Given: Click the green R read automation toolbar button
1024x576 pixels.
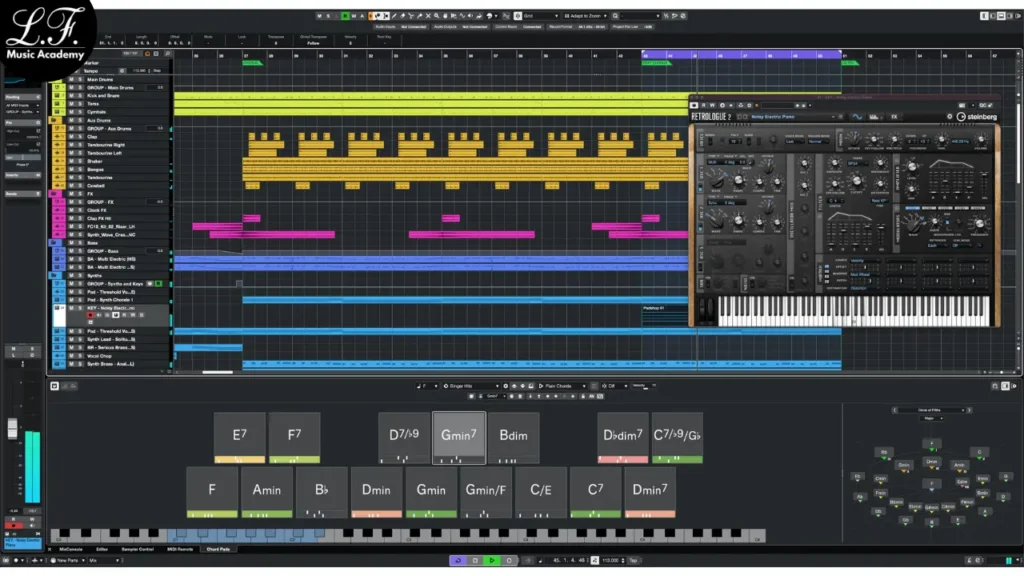Looking at the screenshot, I should (x=346, y=16).
